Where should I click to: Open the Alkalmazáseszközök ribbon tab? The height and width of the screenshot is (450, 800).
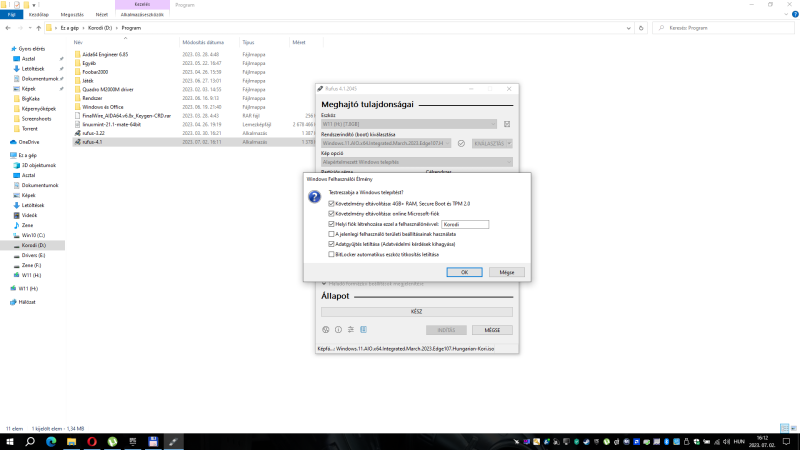click(x=142, y=15)
